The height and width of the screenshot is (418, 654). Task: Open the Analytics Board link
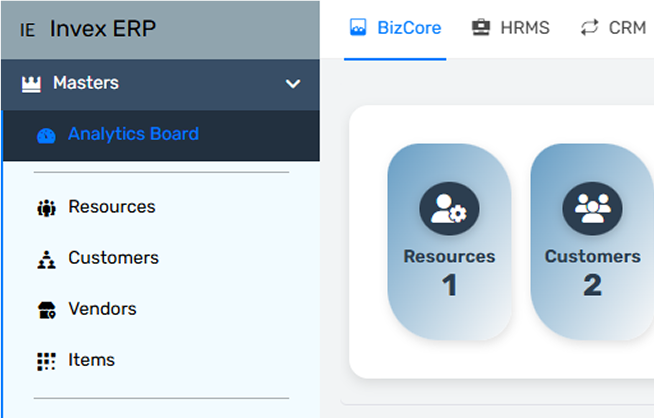pyautogui.click(x=133, y=134)
